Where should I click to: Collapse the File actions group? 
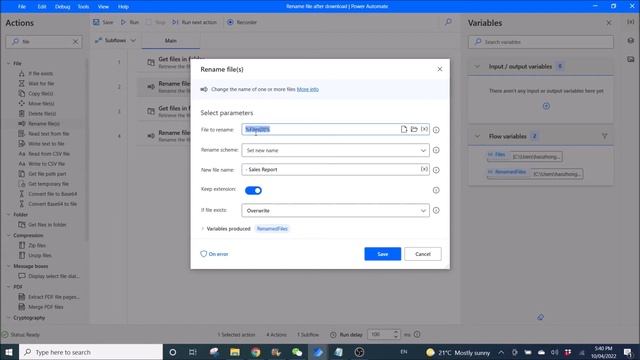[x=9, y=63]
